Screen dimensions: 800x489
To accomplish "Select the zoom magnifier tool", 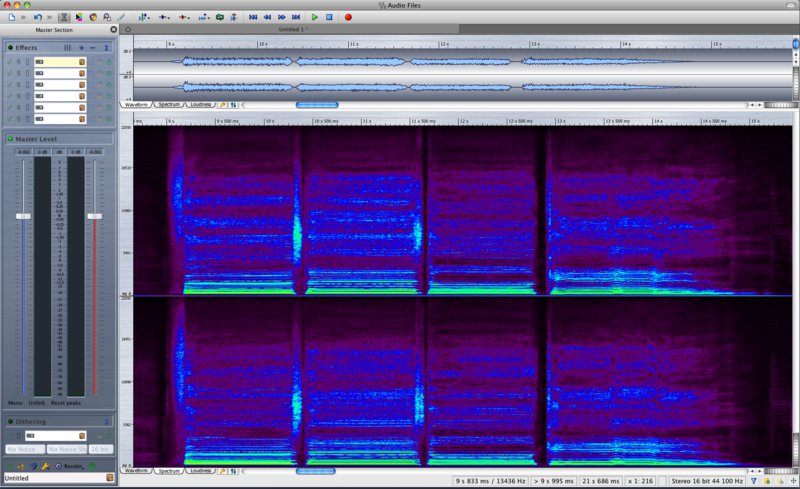I will (107, 17).
